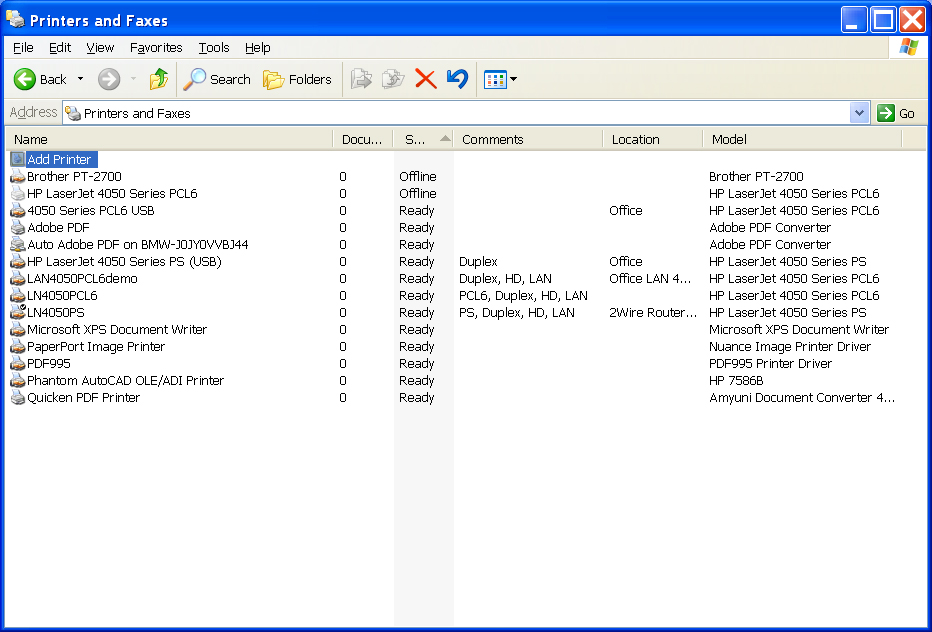Select the Quicken PDF Printer icon
This screenshot has height=632, width=932.
(x=17, y=398)
